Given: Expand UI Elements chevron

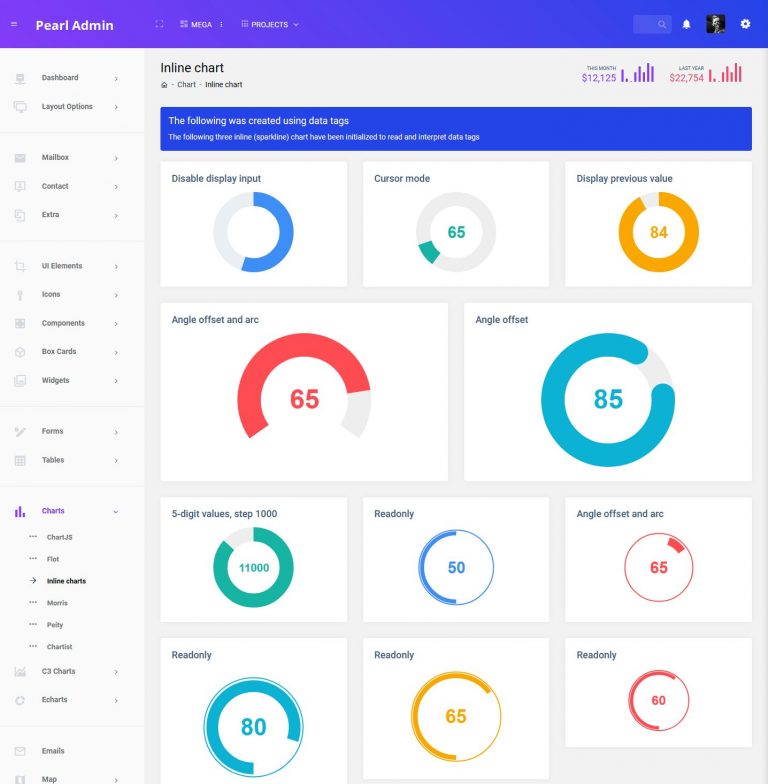Looking at the screenshot, I should [x=116, y=266].
